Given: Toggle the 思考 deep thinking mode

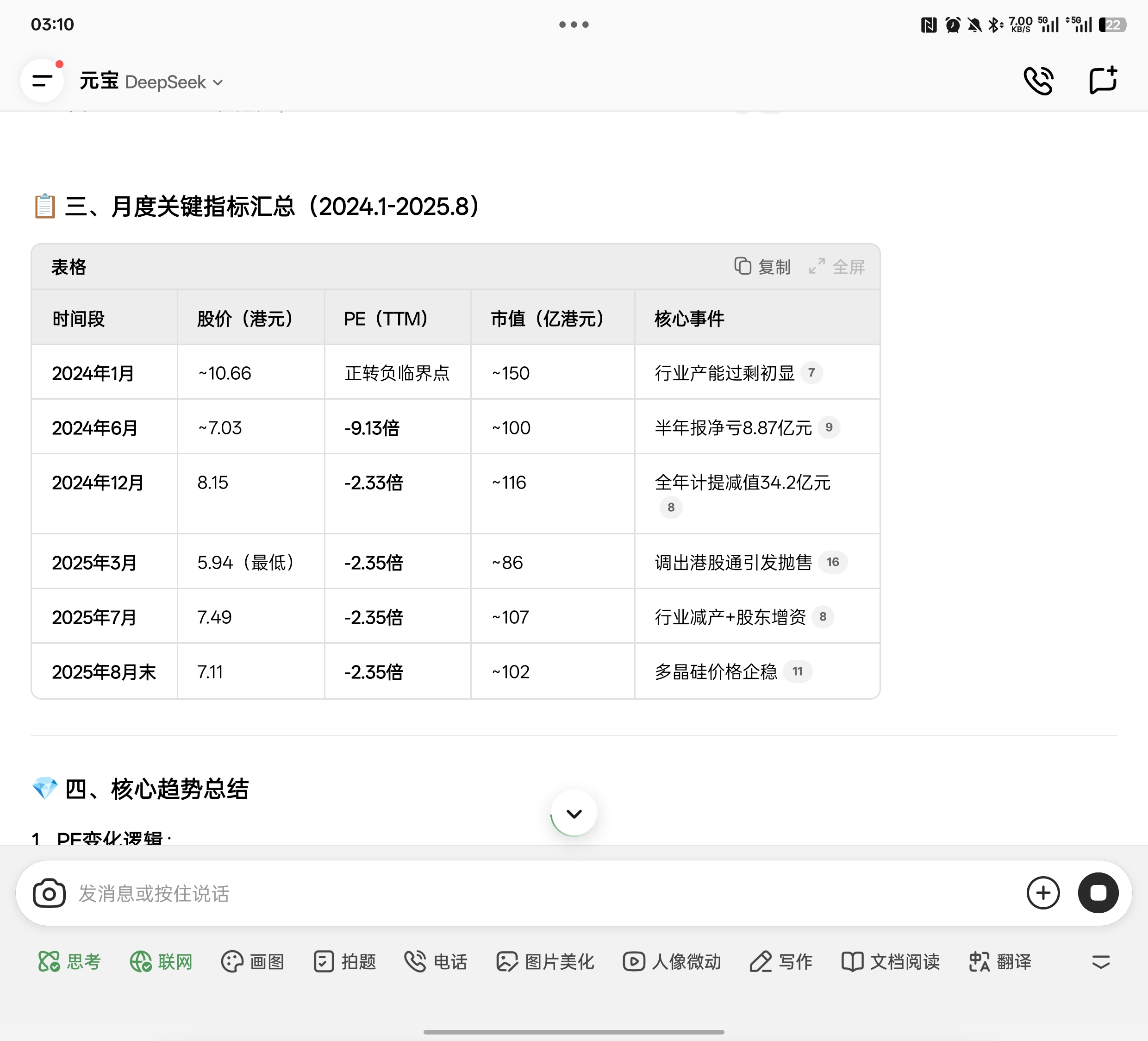Looking at the screenshot, I should [x=69, y=962].
